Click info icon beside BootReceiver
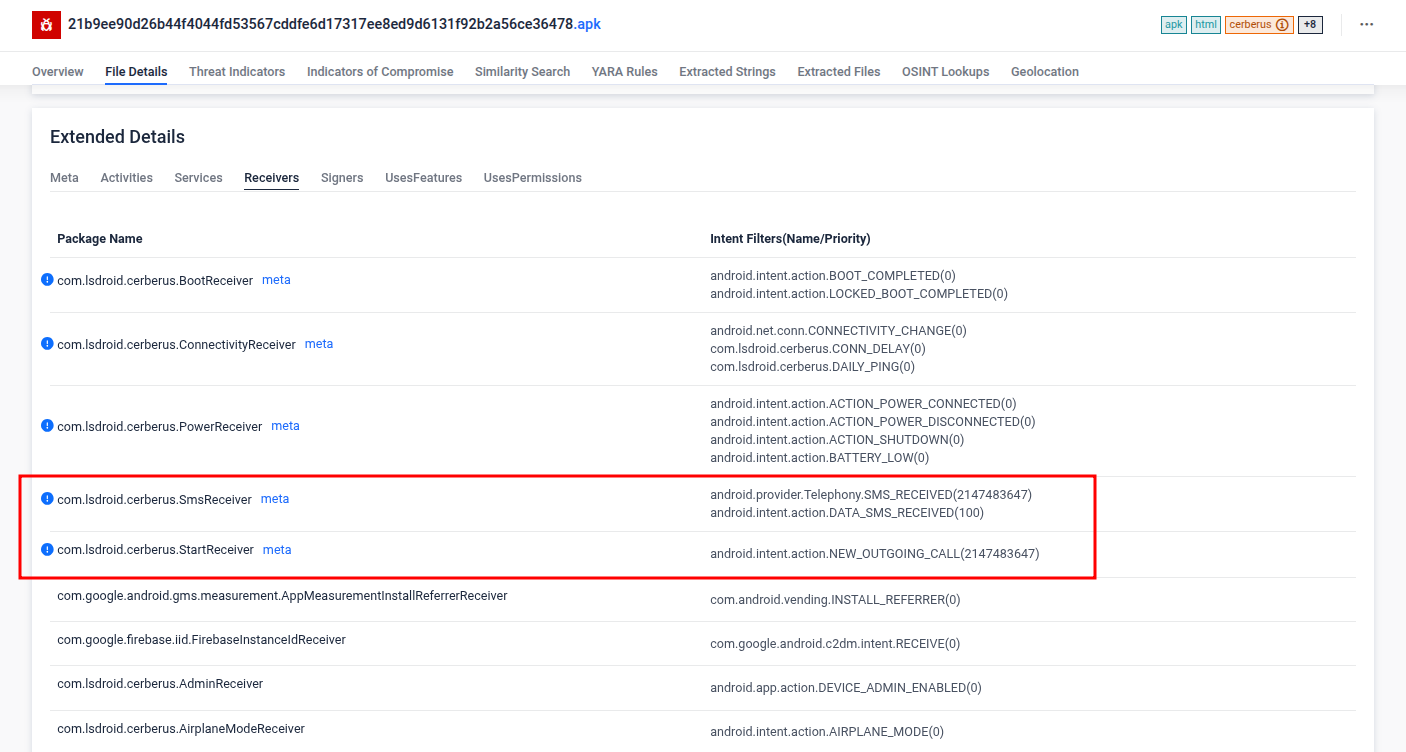This screenshot has width=1406, height=752. coord(47,280)
